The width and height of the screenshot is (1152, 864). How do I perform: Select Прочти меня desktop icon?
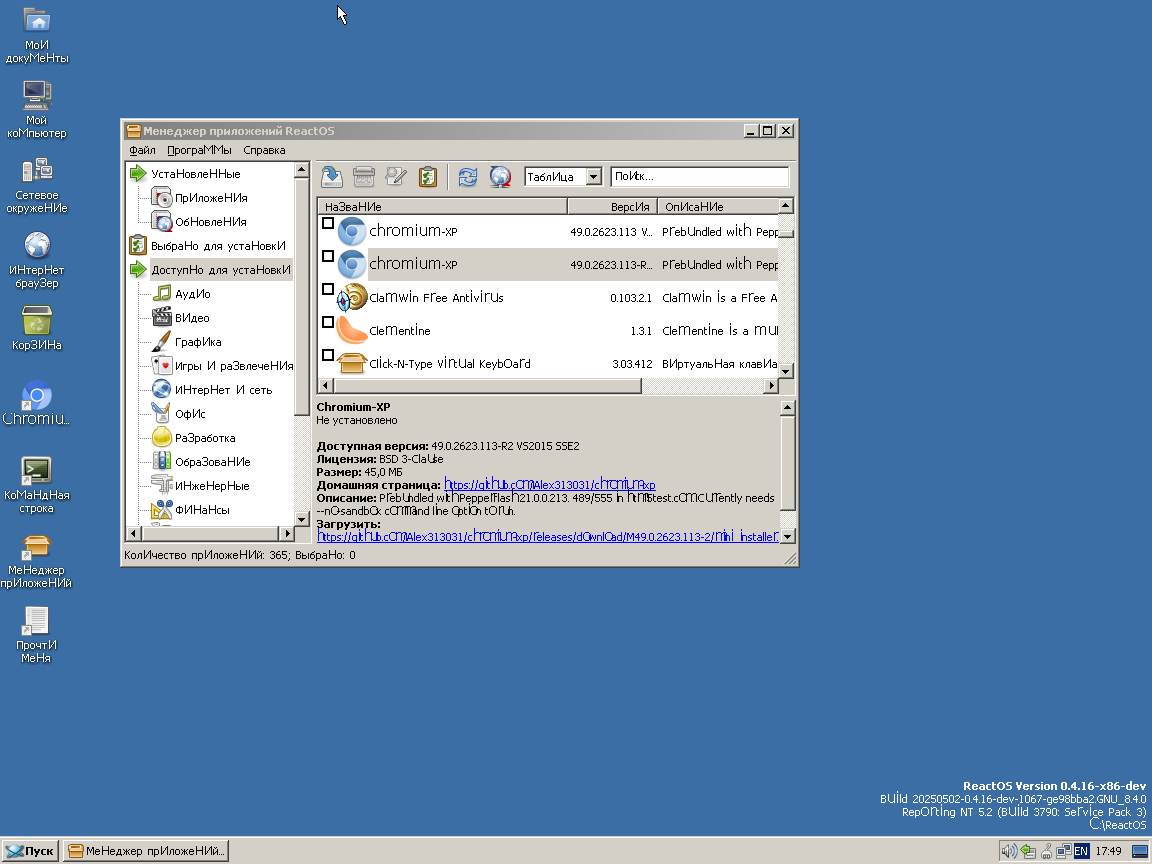click(x=37, y=635)
